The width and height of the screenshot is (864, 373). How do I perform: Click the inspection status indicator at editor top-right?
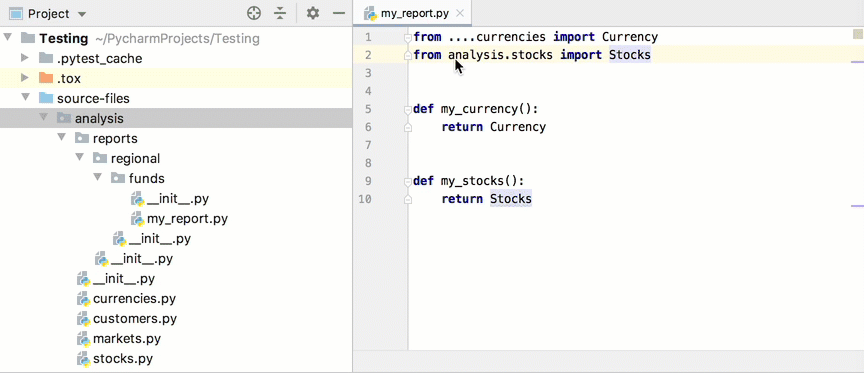click(857, 35)
